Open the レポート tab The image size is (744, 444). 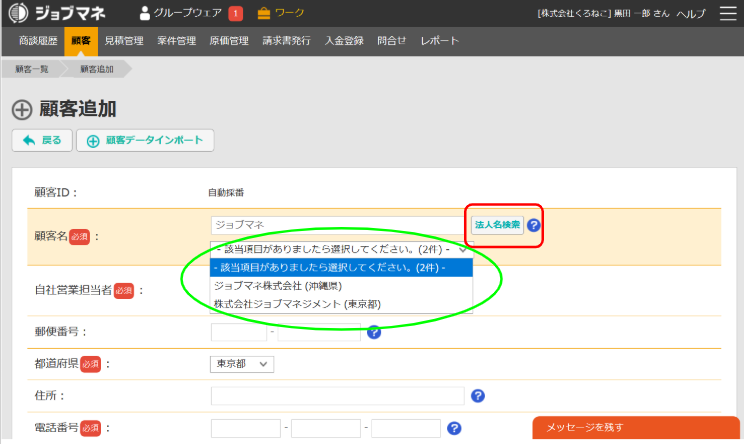440,41
